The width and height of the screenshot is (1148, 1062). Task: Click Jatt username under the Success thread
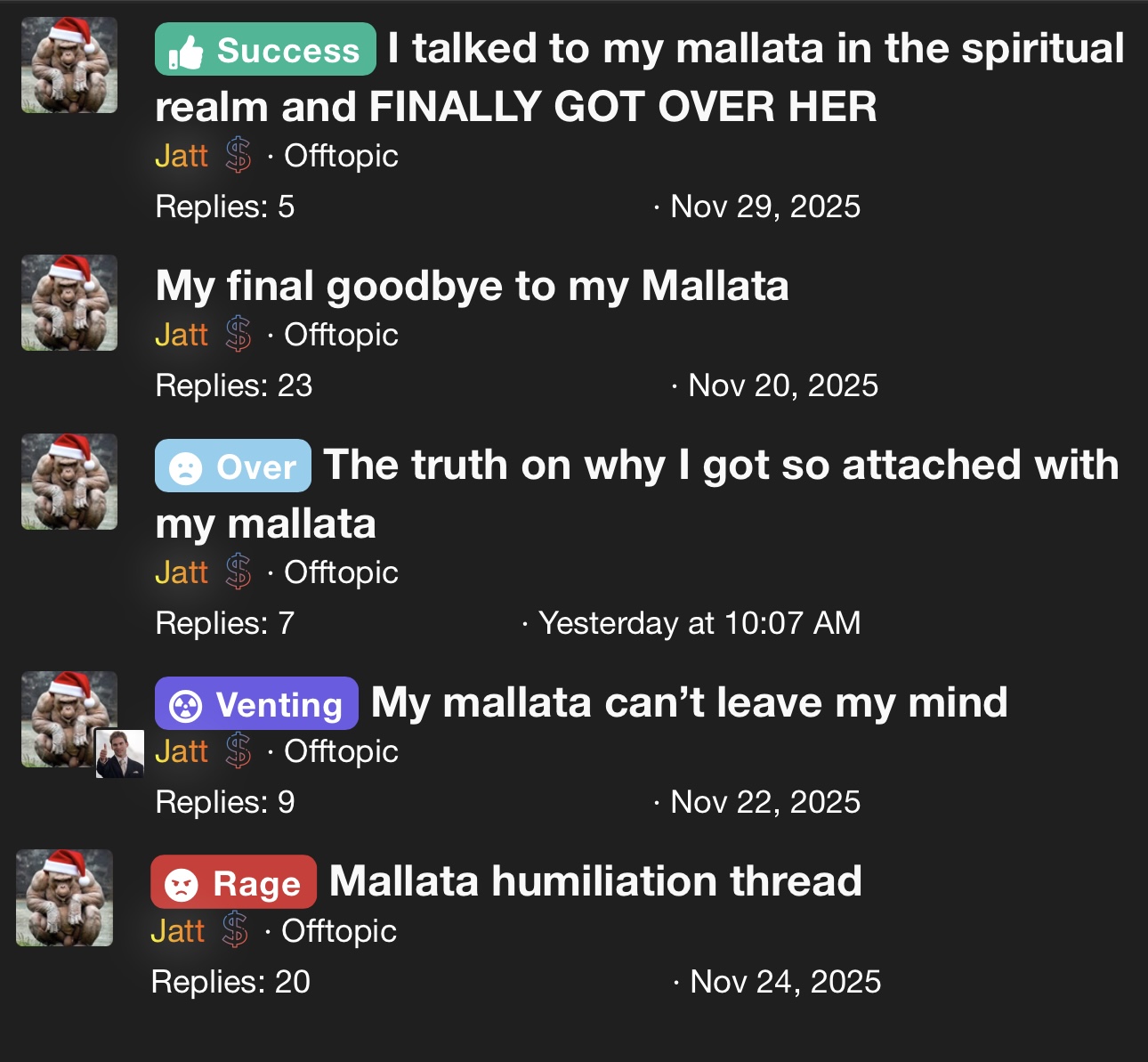(182, 156)
